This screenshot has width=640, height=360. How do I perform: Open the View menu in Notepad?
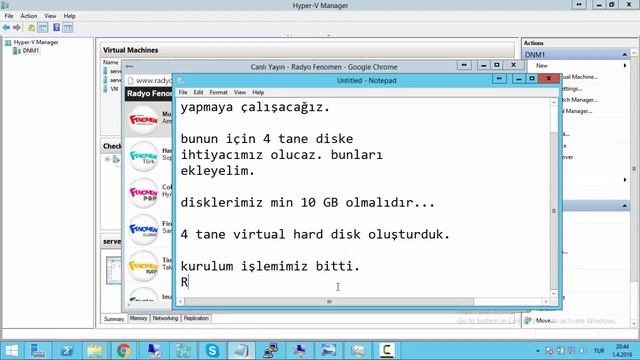tap(240, 92)
